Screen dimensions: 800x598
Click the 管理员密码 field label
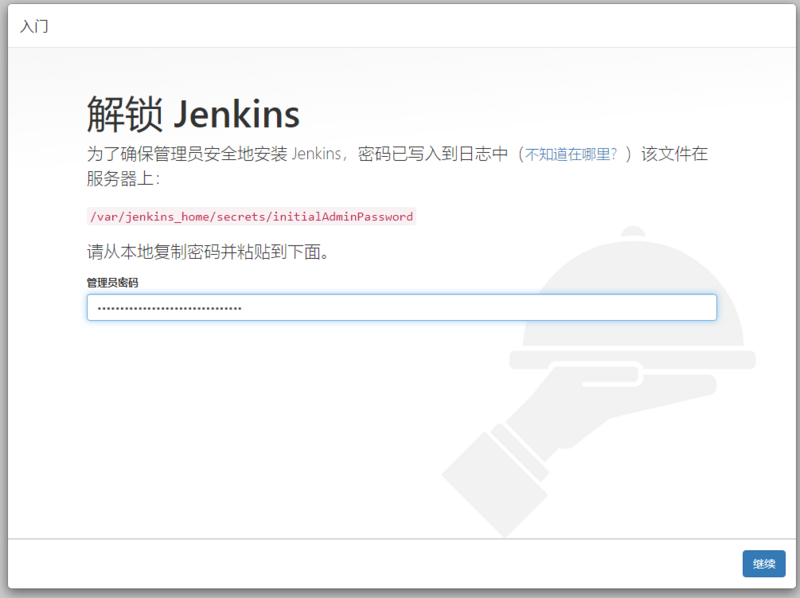[x=110, y=283]
